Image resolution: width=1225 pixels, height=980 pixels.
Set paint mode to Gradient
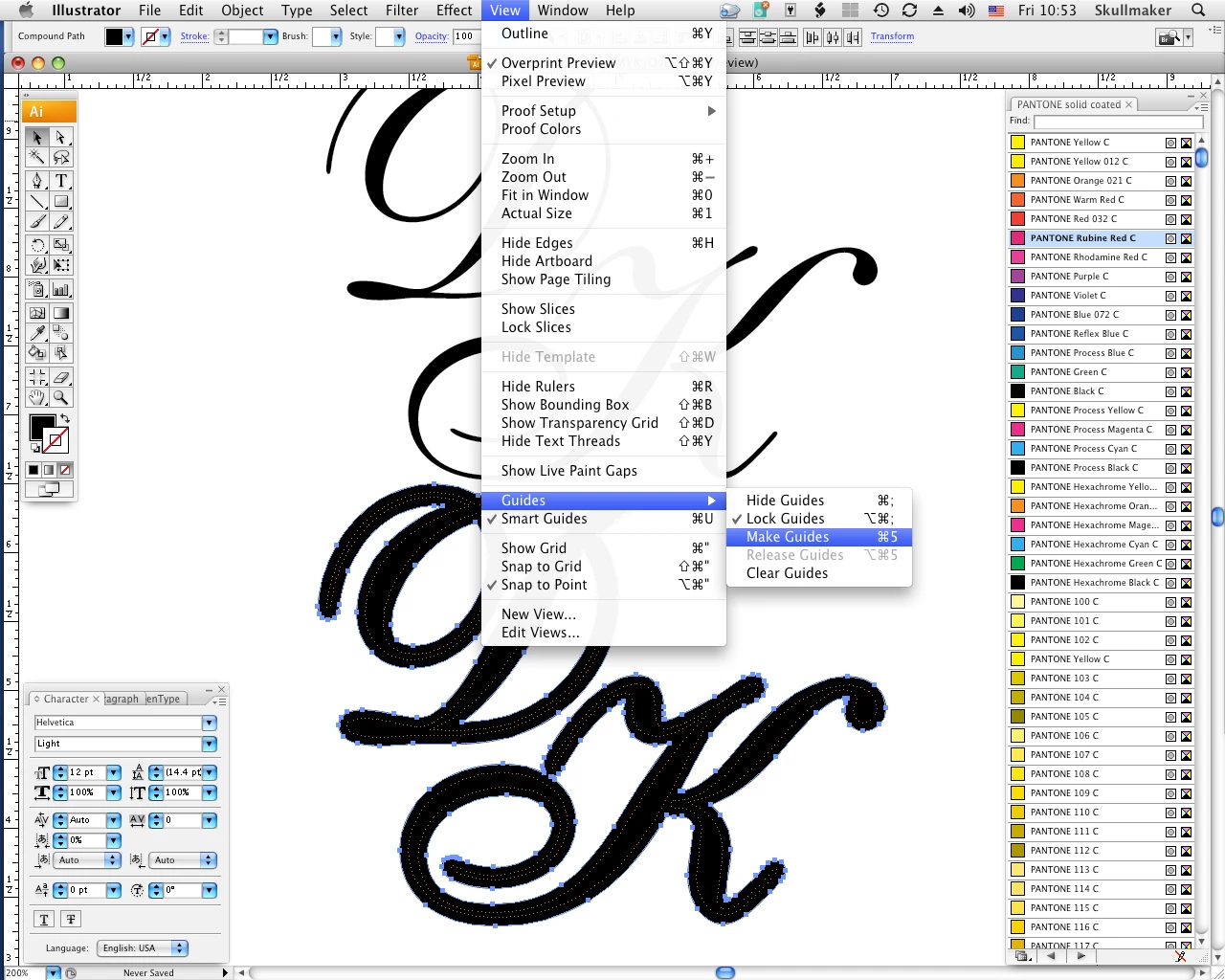(49, 470)
